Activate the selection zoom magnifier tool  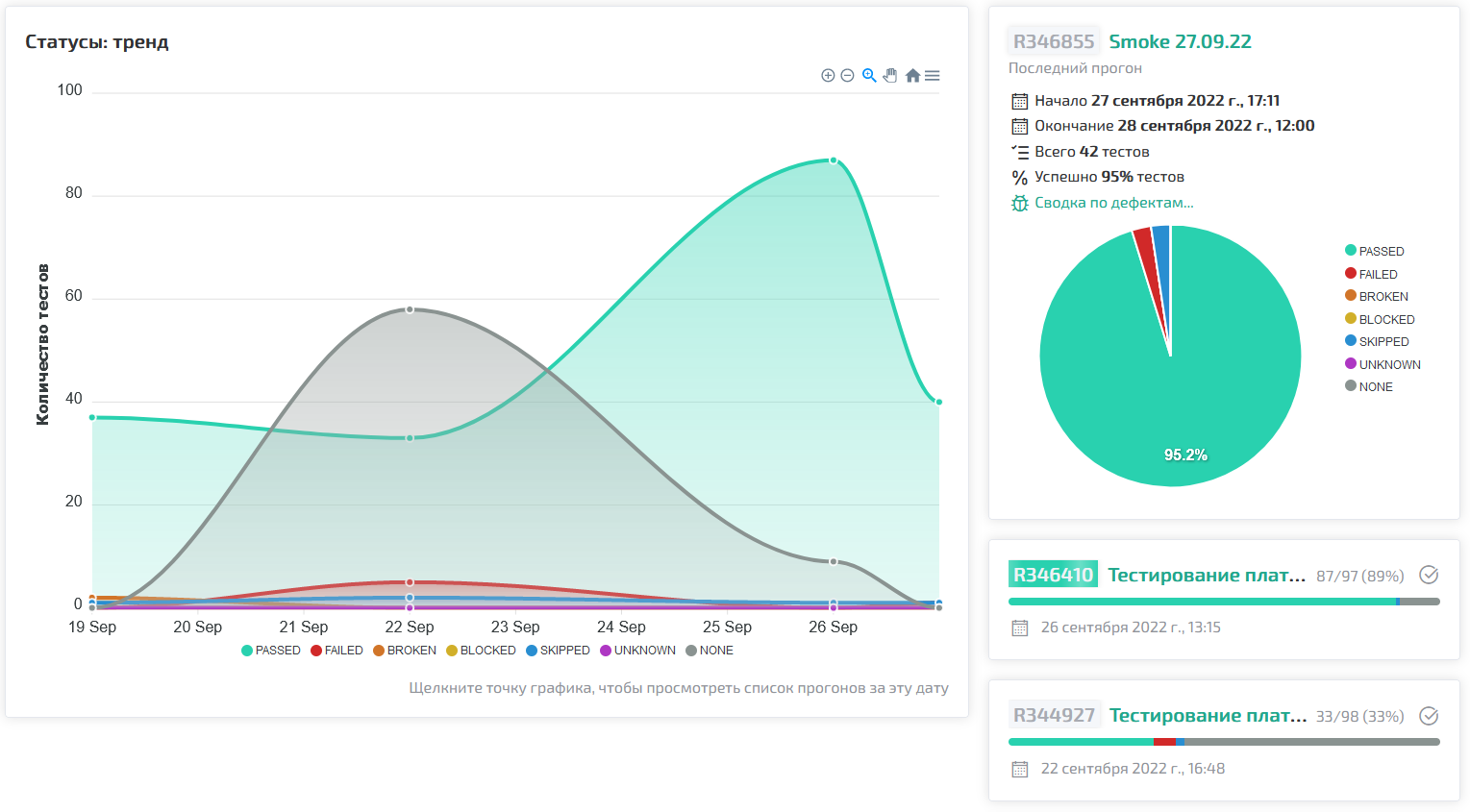(x=869, y=75)
